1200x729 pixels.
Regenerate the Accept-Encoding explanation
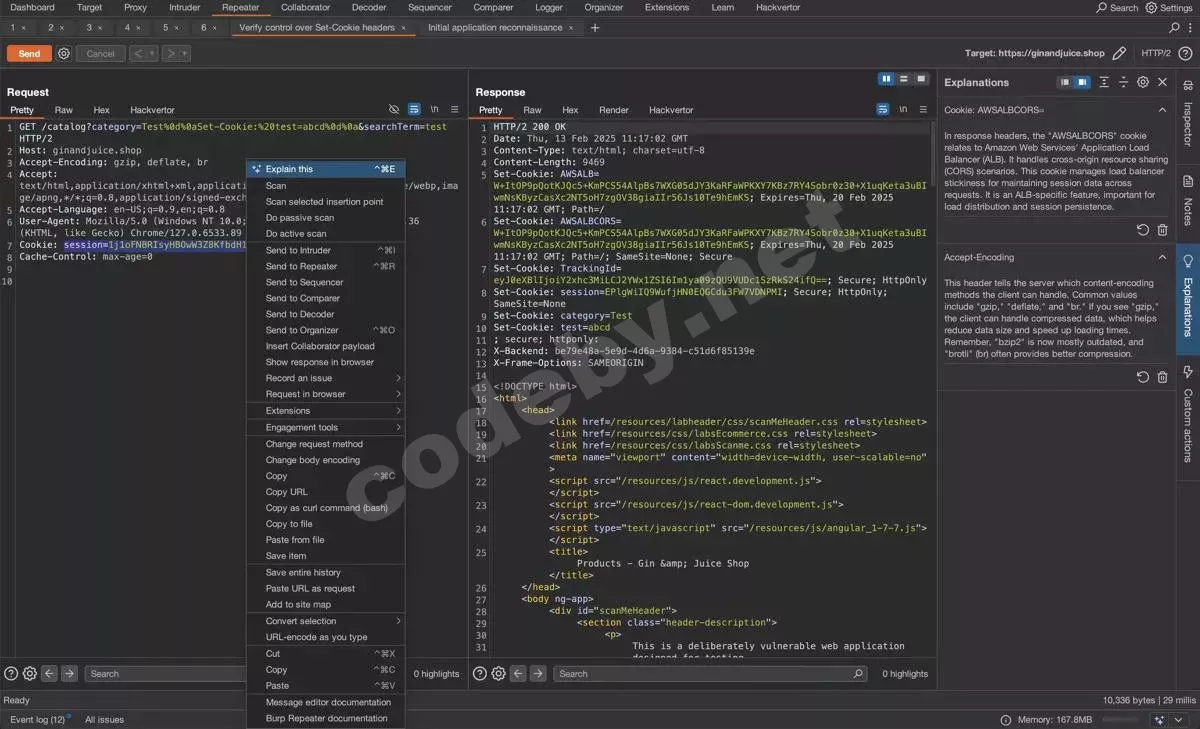(x=1143, y=377)
